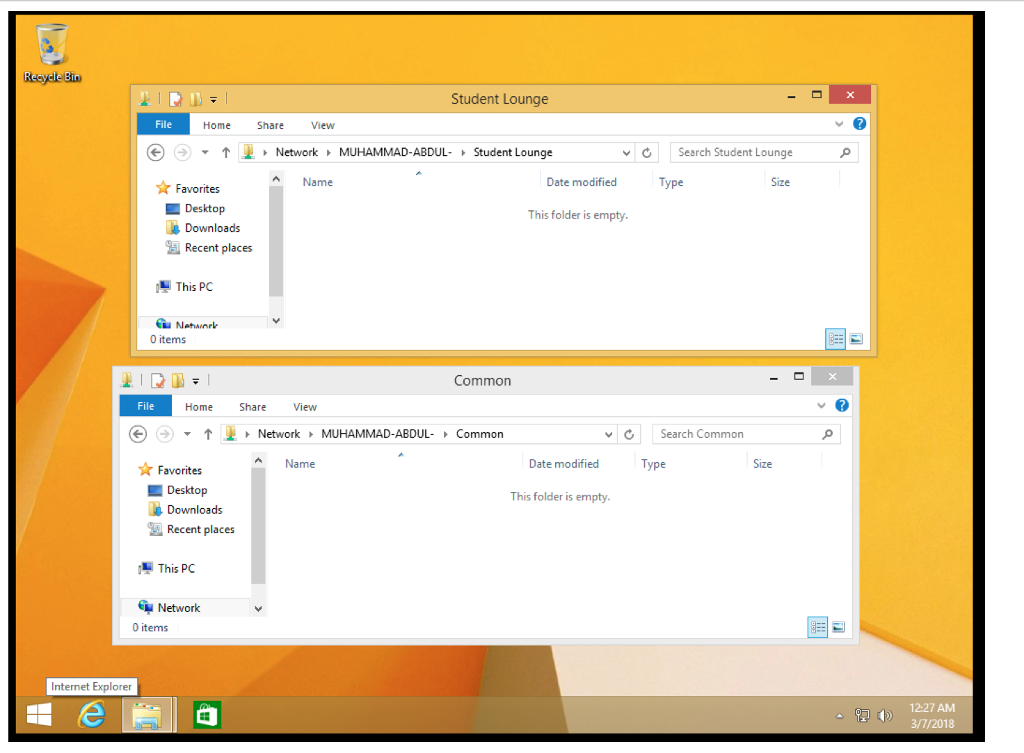
Task: Open File menu in Student Lounge window
Action: click(163, 124)
